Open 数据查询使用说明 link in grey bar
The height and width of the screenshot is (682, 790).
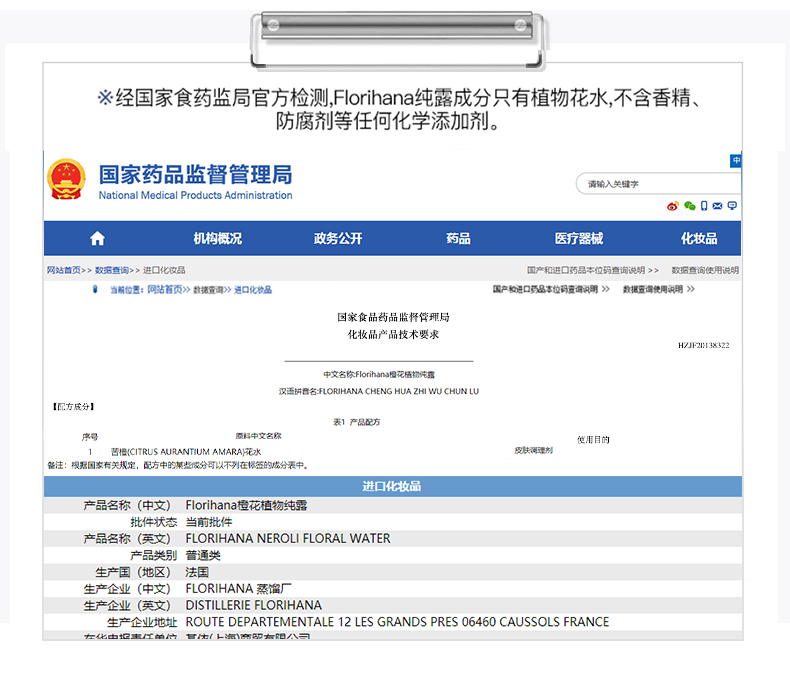[705, 270]
